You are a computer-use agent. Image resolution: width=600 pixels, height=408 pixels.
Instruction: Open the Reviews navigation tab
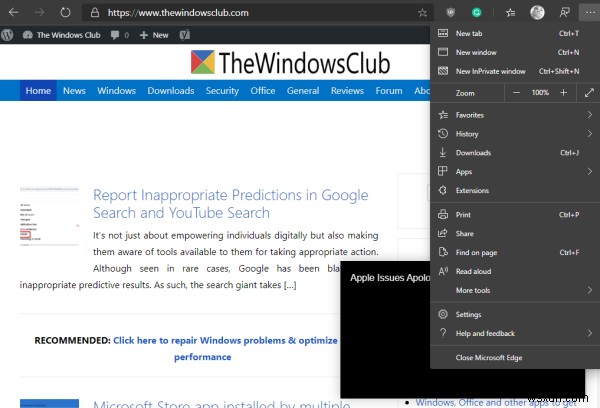coord(347,91)
